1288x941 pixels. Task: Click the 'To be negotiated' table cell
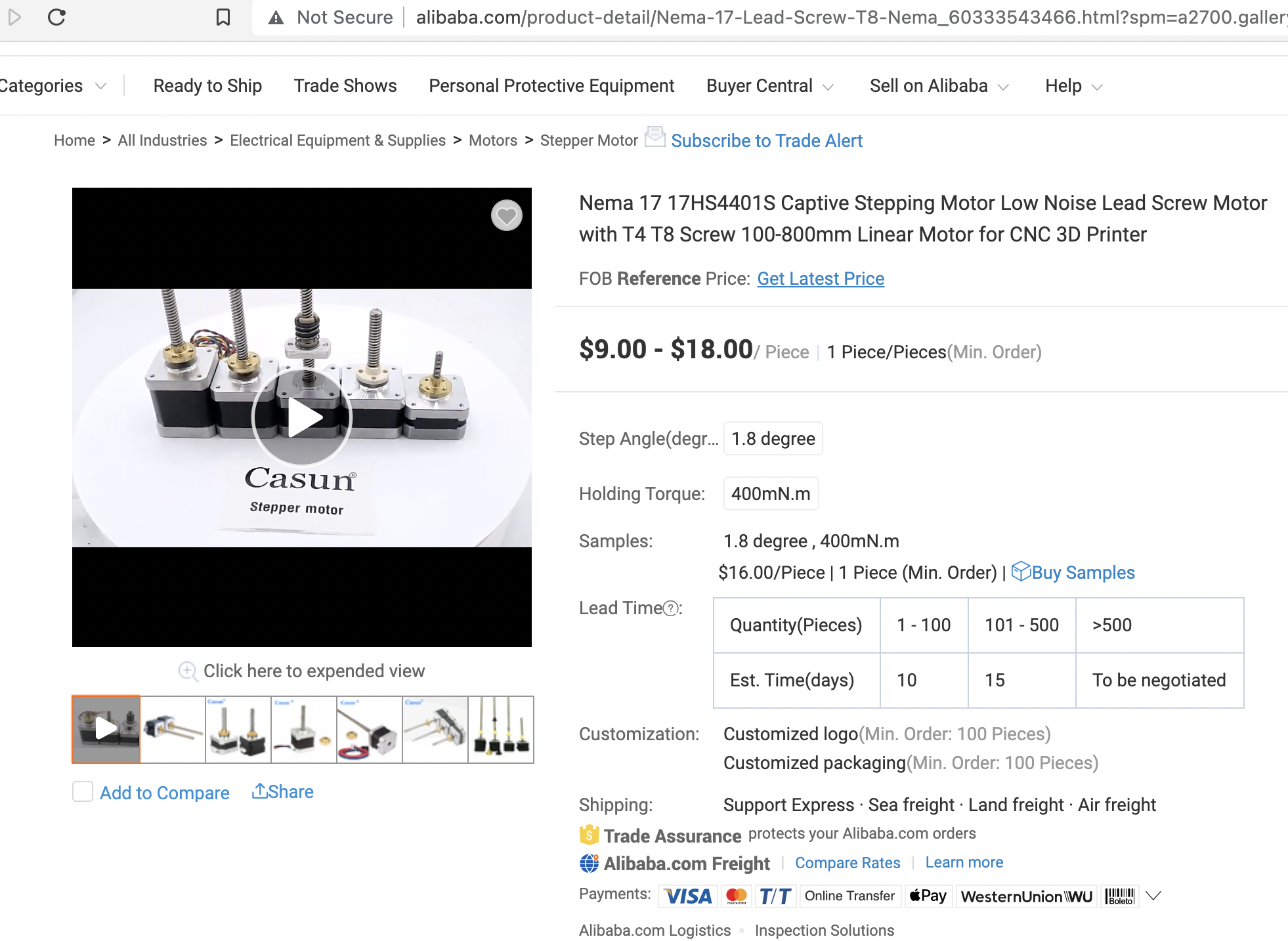pos(1159,680)
